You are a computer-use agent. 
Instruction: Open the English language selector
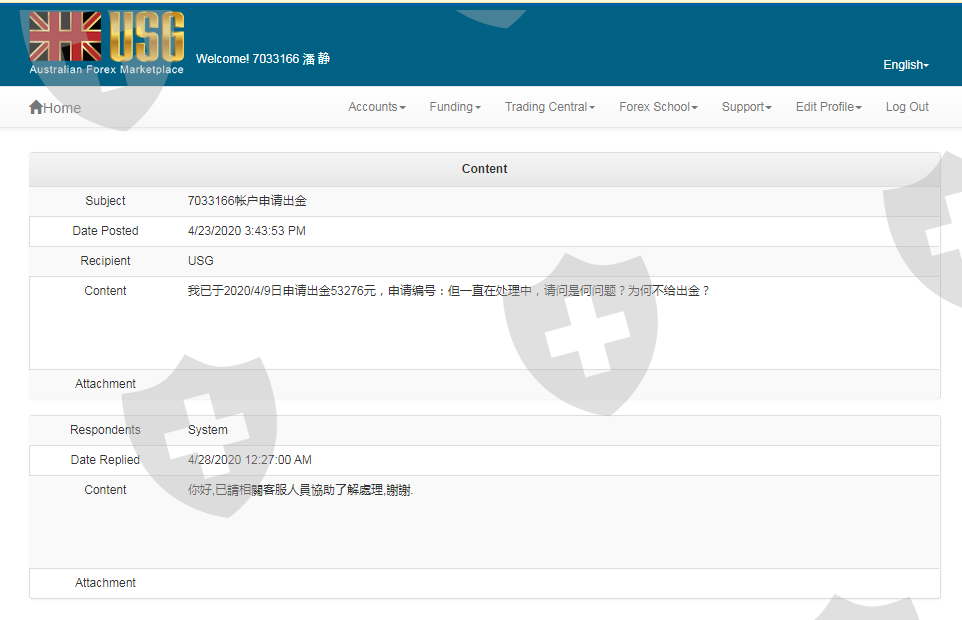pos(905,65)
